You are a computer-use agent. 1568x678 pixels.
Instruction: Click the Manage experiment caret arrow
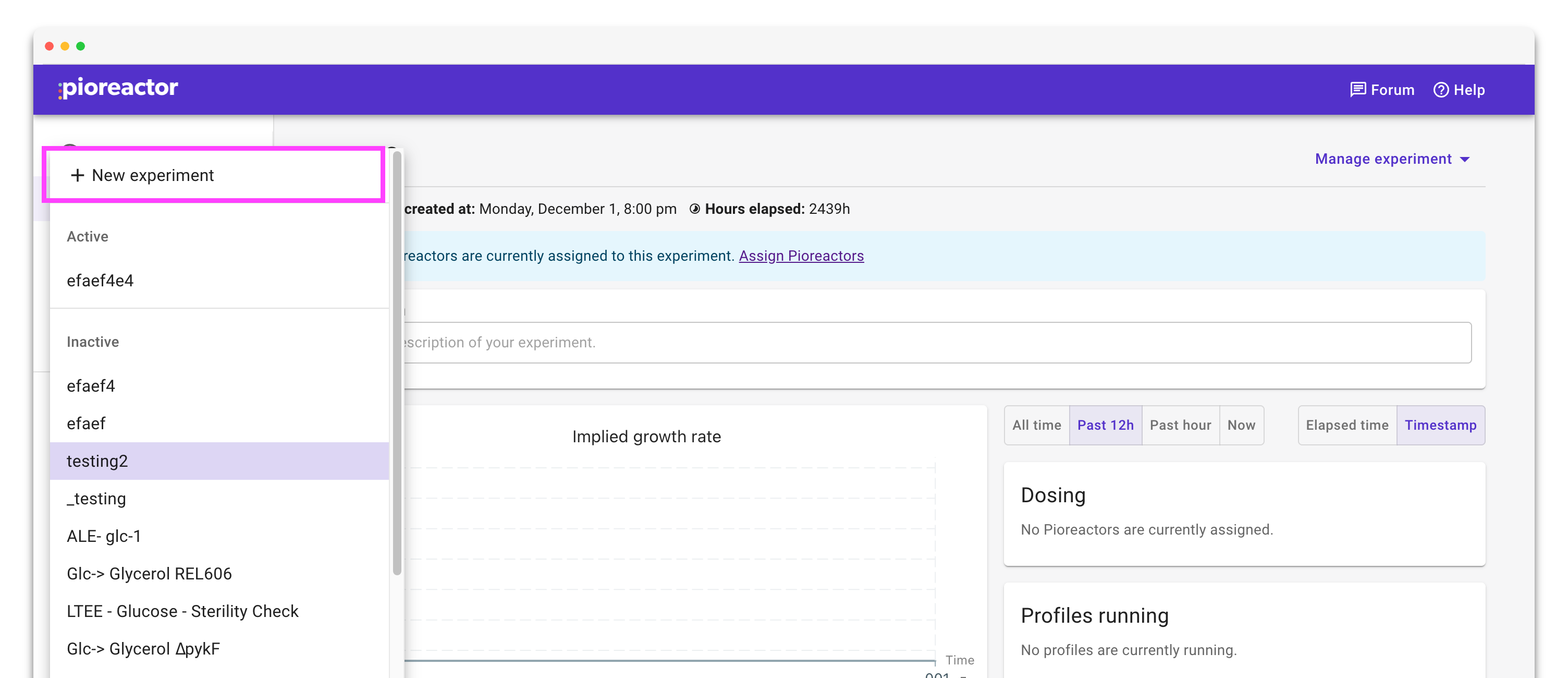1465,160
